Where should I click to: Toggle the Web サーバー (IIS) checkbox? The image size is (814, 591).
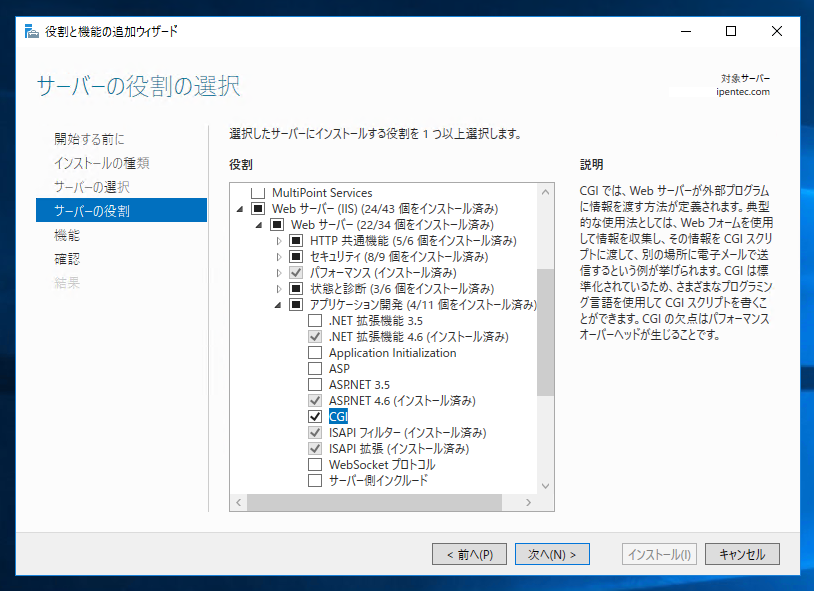pyautogui.click(x=258, y=209)
